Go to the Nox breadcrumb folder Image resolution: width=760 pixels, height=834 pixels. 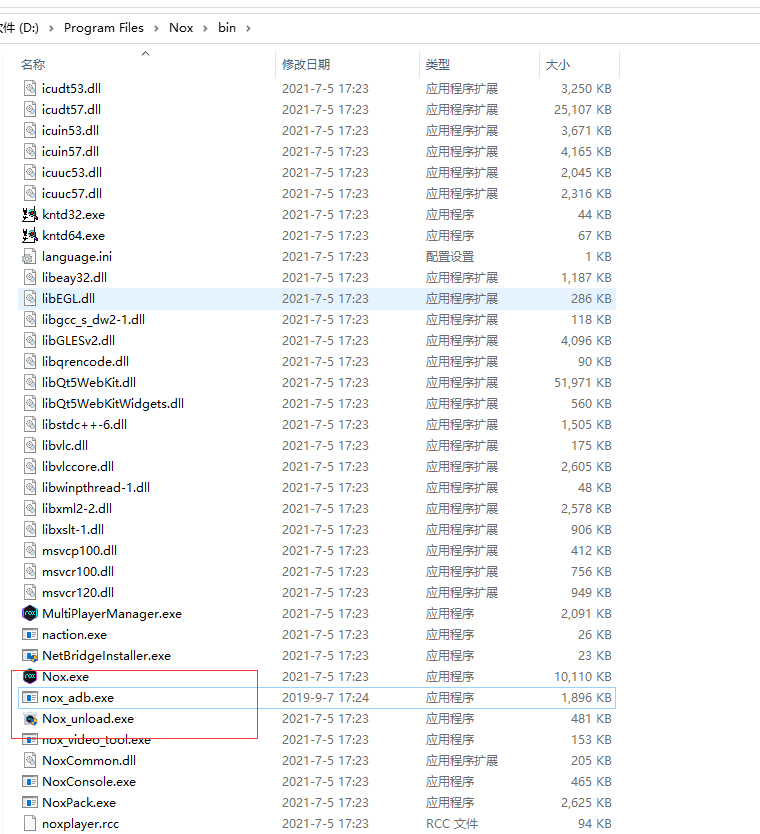tap(181, 28)
